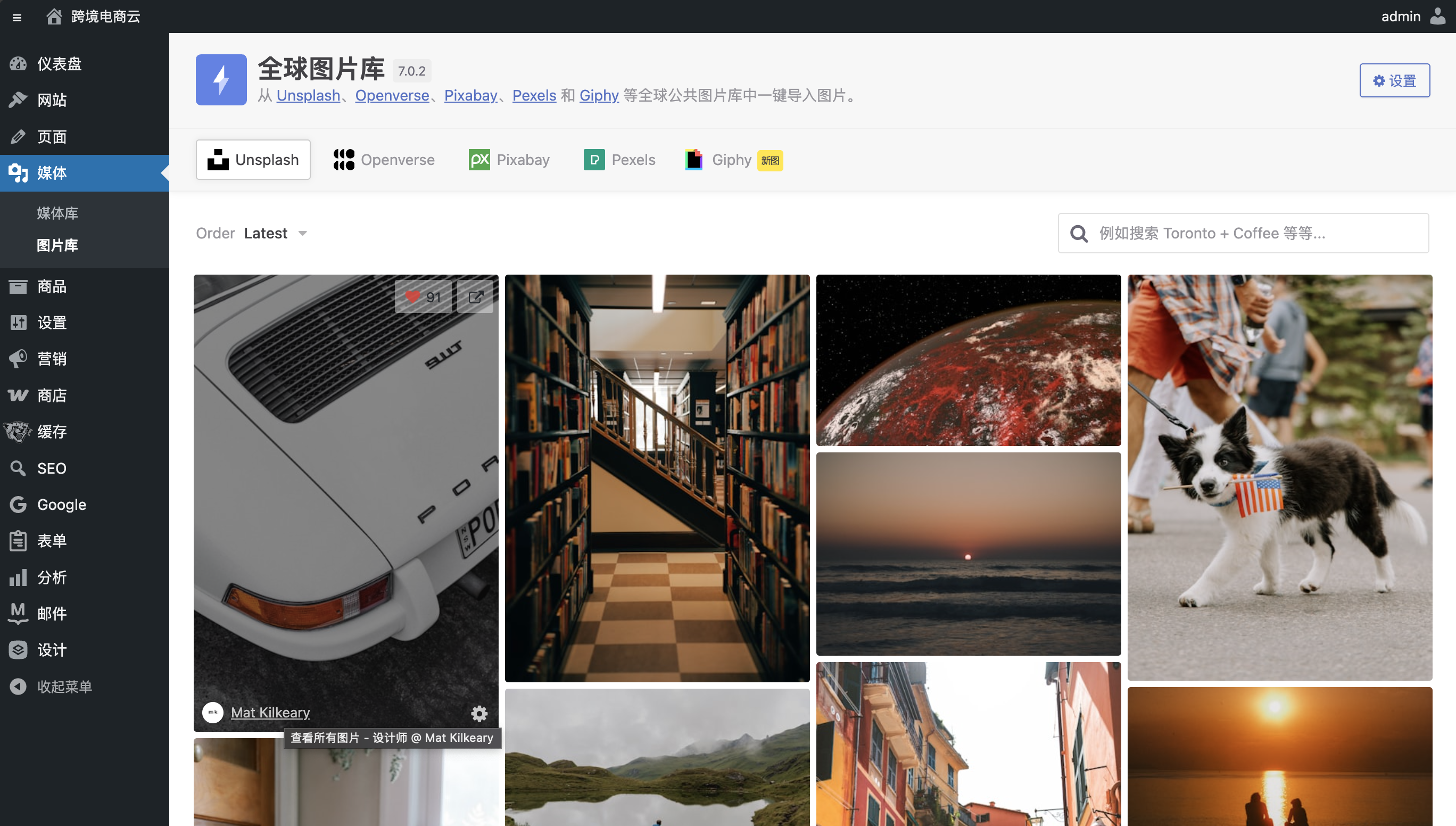
Task: Open the gear options on Mat Kilkeary's photo
Action: click(479, 713)
